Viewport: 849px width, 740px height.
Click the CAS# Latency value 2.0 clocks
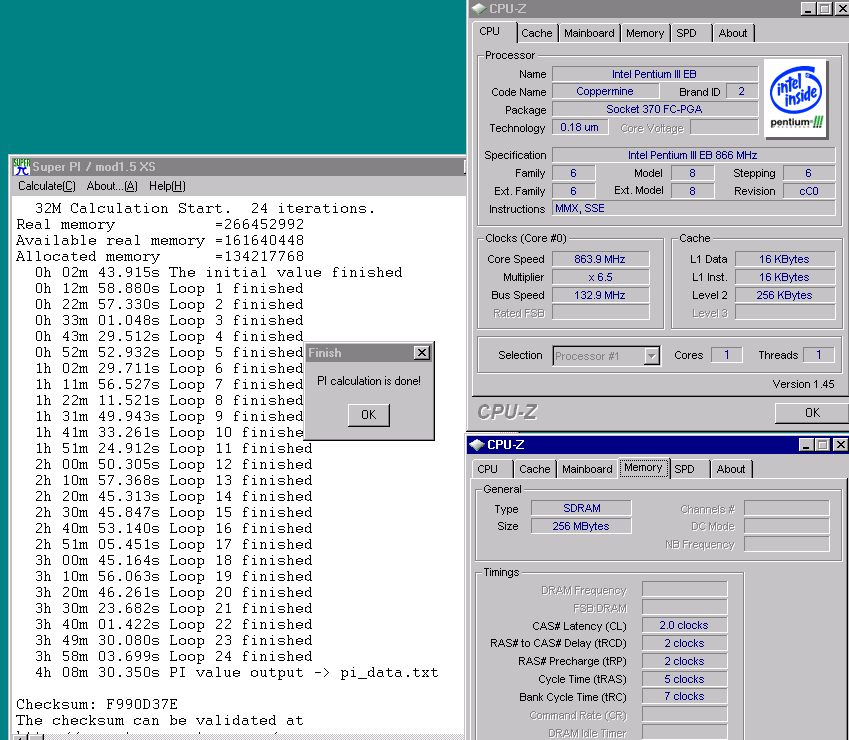(684, 626)
